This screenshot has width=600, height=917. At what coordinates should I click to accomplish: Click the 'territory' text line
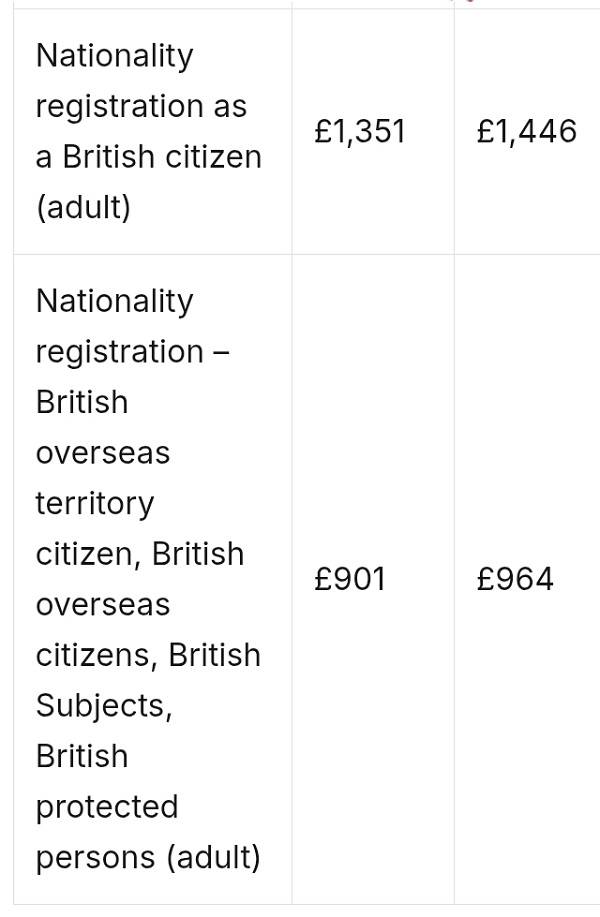click(x=95, y=503)
